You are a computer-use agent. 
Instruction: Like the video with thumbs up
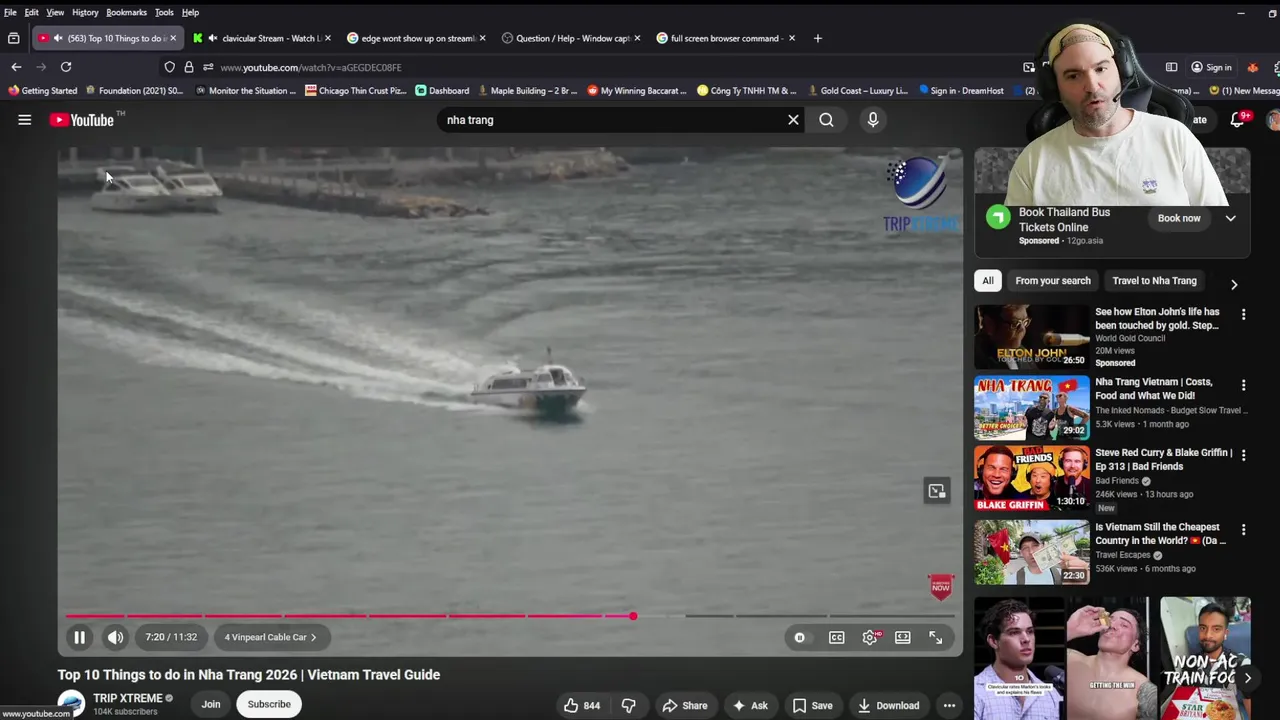[581, 706]
